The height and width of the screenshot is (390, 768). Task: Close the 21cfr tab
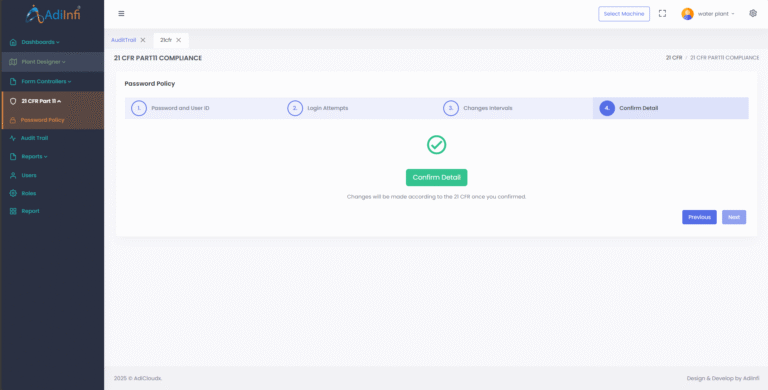click(x=178, y=40)
